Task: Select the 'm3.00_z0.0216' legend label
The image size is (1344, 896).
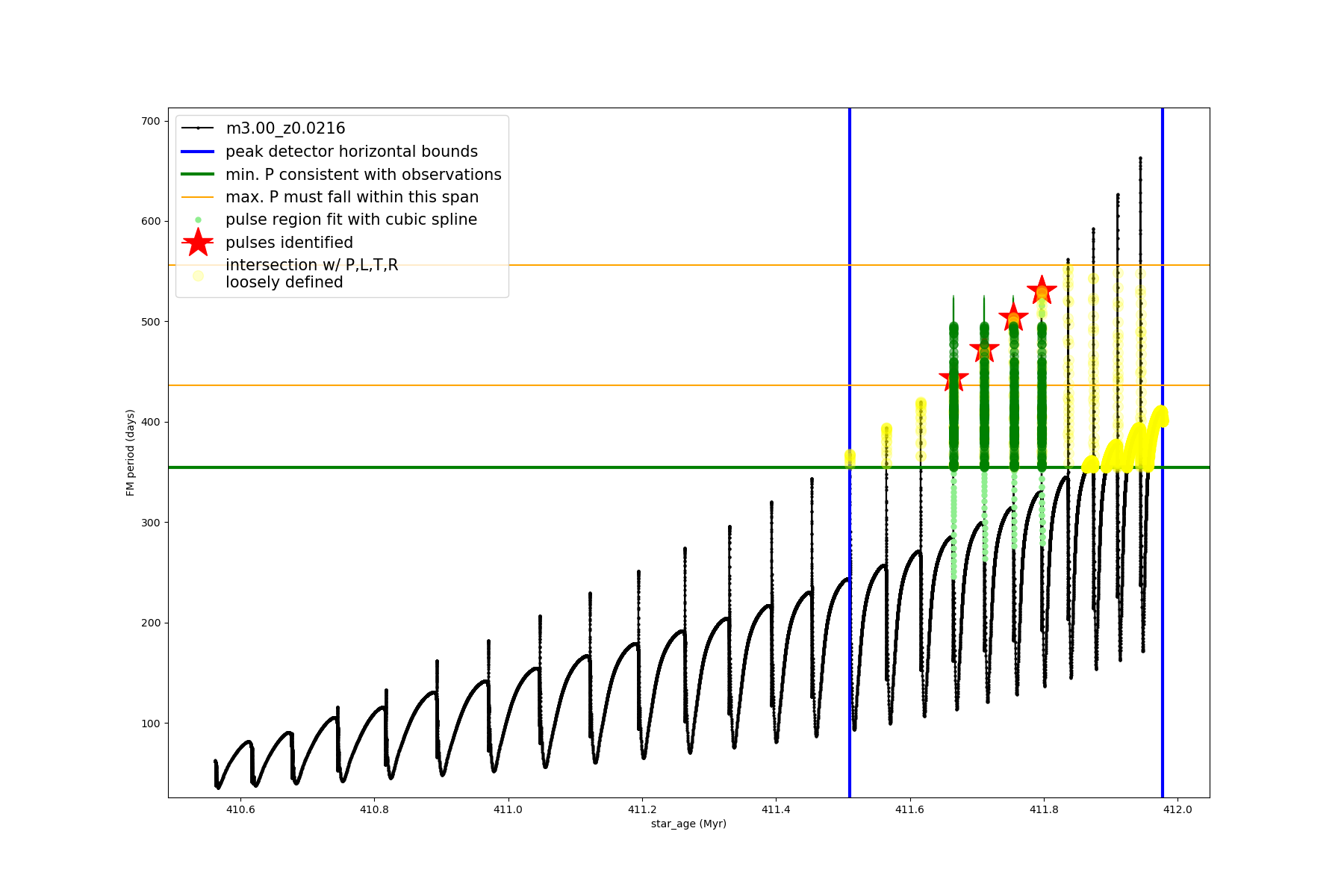Action: point(285,128)
